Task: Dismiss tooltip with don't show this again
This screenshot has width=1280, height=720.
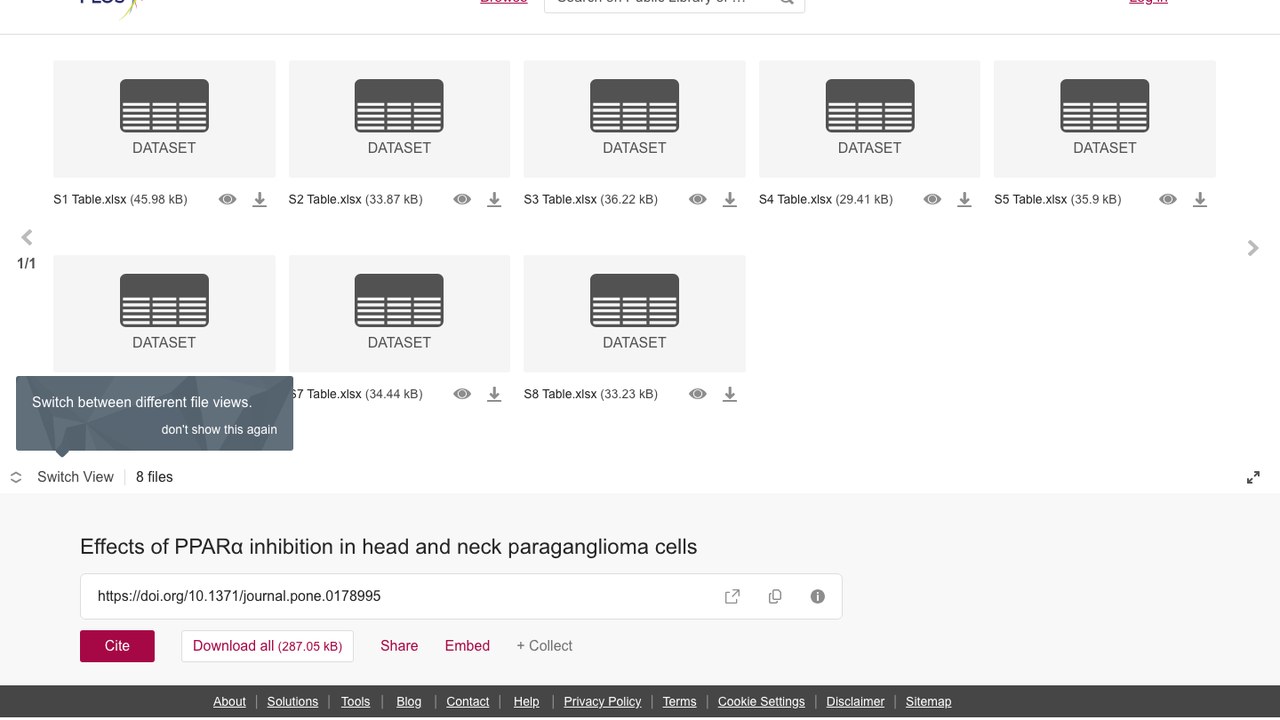Action: (219, 429)
